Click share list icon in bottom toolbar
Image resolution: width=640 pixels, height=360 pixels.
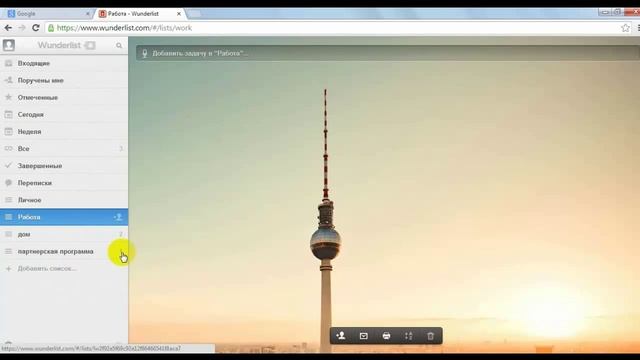point(341,336)
